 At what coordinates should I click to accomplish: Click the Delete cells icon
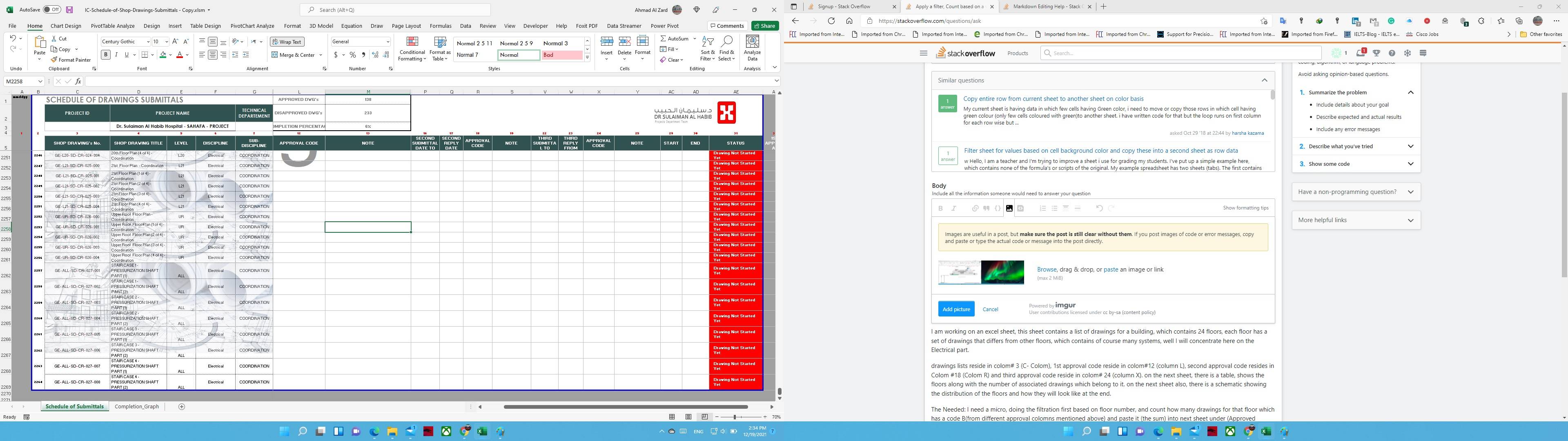[x=624, y=42]
